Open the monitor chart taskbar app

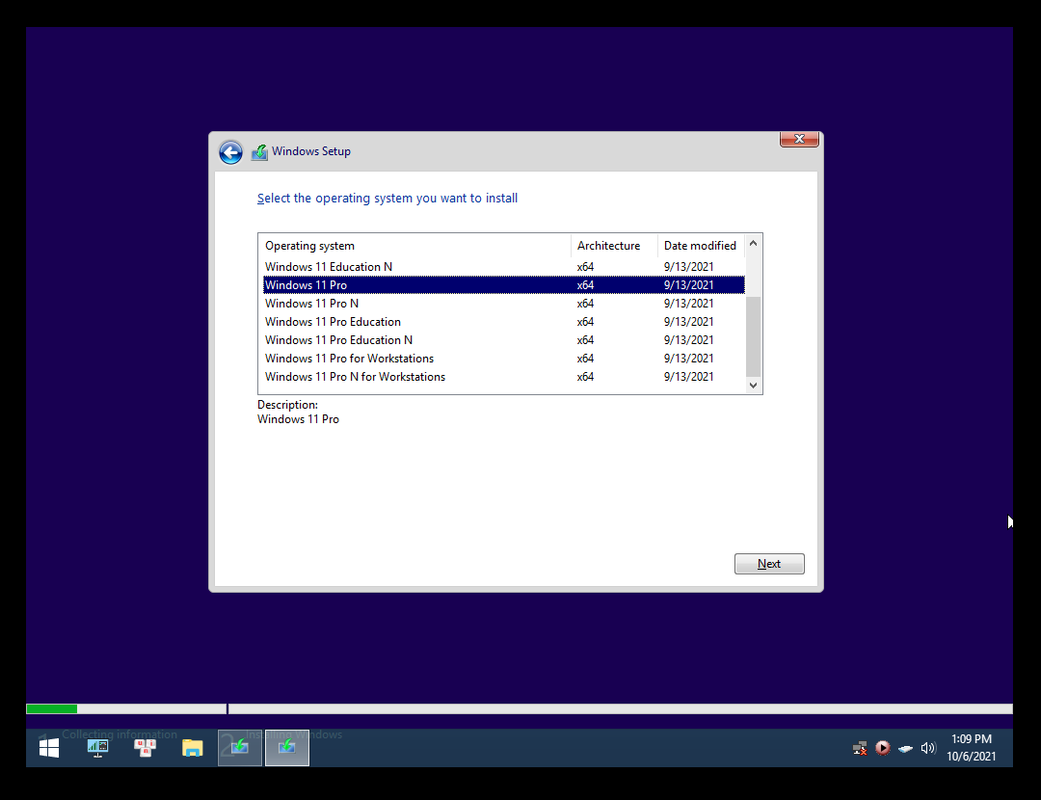point(98,748)
